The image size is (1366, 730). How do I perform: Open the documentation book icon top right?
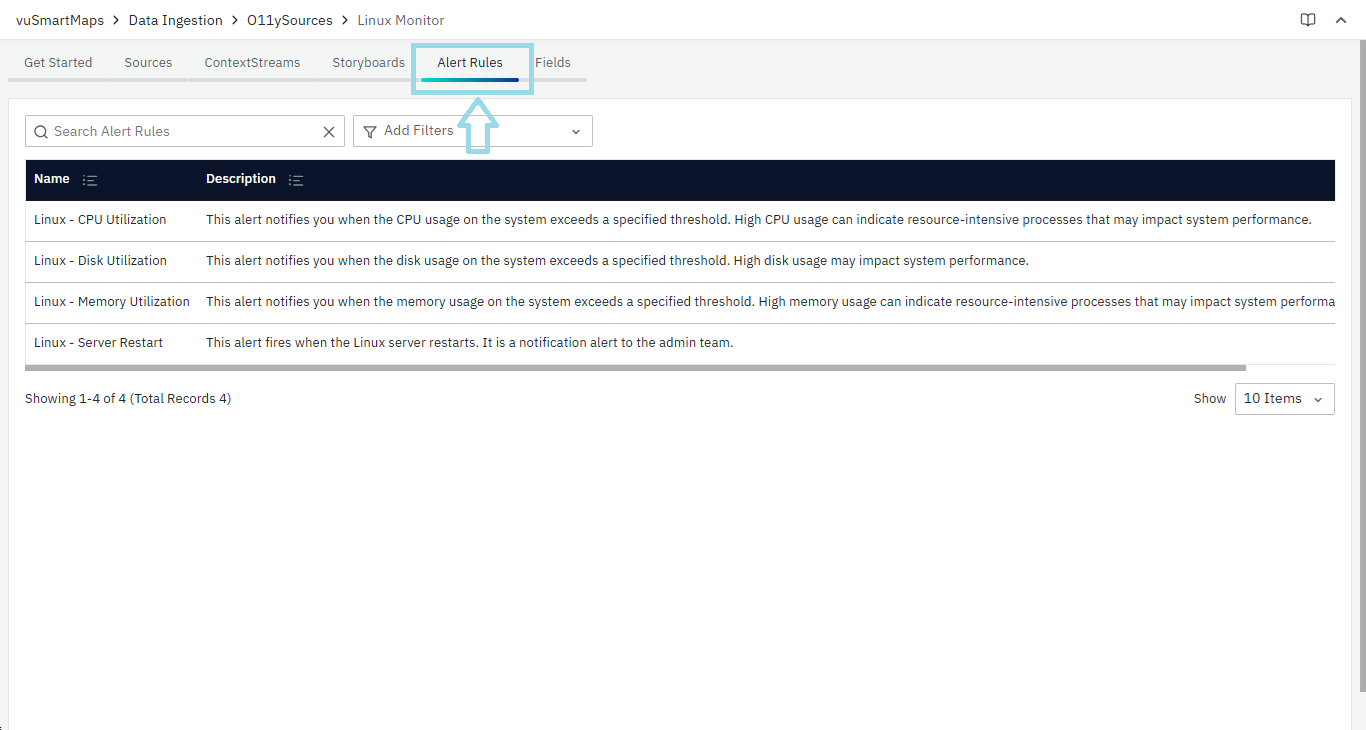[1308, 19]
